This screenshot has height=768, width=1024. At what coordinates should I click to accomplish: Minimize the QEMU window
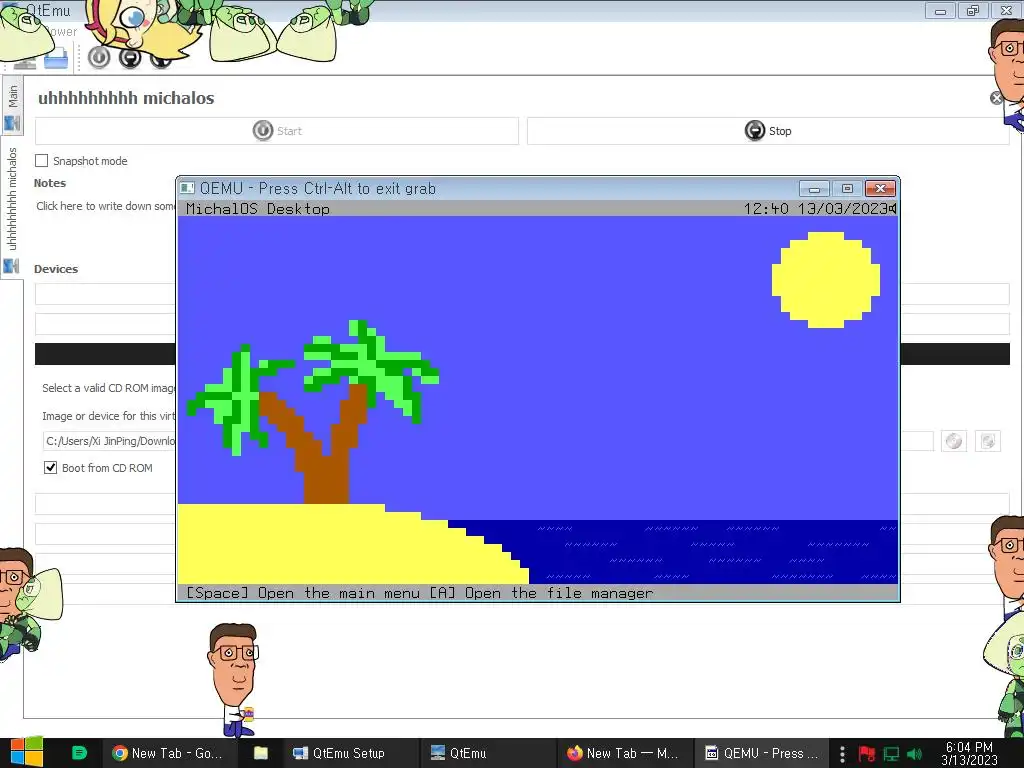814,189
